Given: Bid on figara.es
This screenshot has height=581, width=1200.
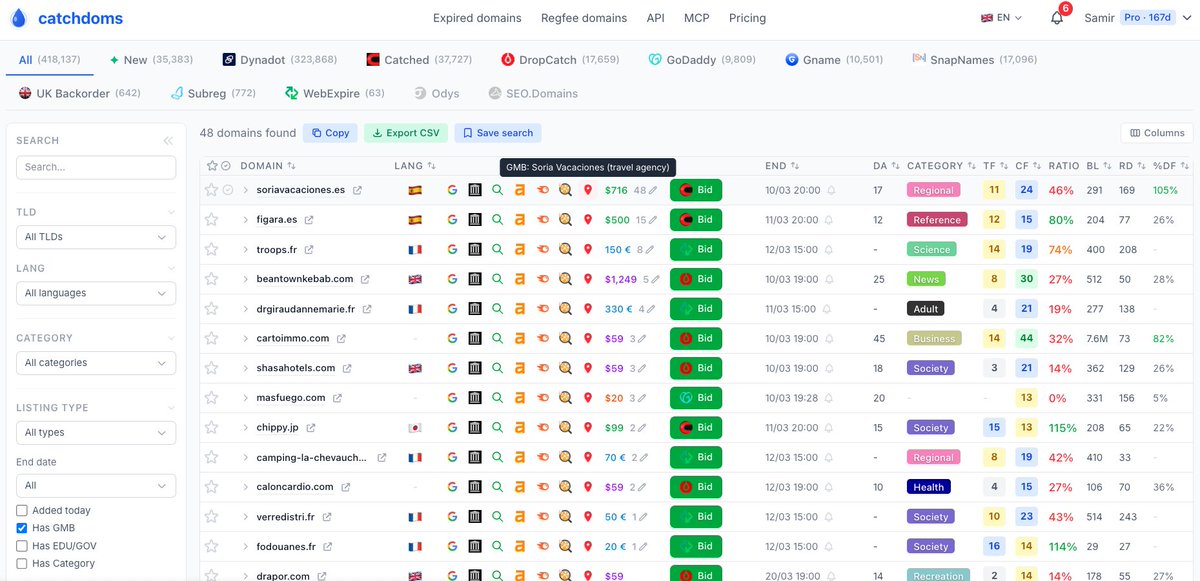Looking at the screenshot, I should [696, 220].
